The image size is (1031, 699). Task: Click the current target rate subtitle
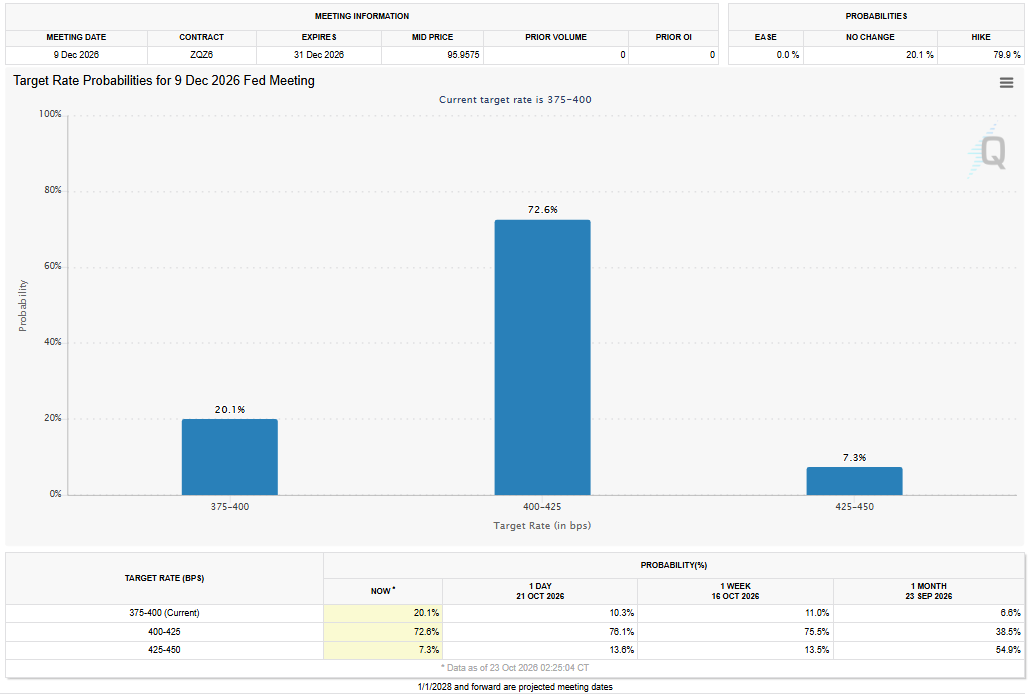[515, 100]
